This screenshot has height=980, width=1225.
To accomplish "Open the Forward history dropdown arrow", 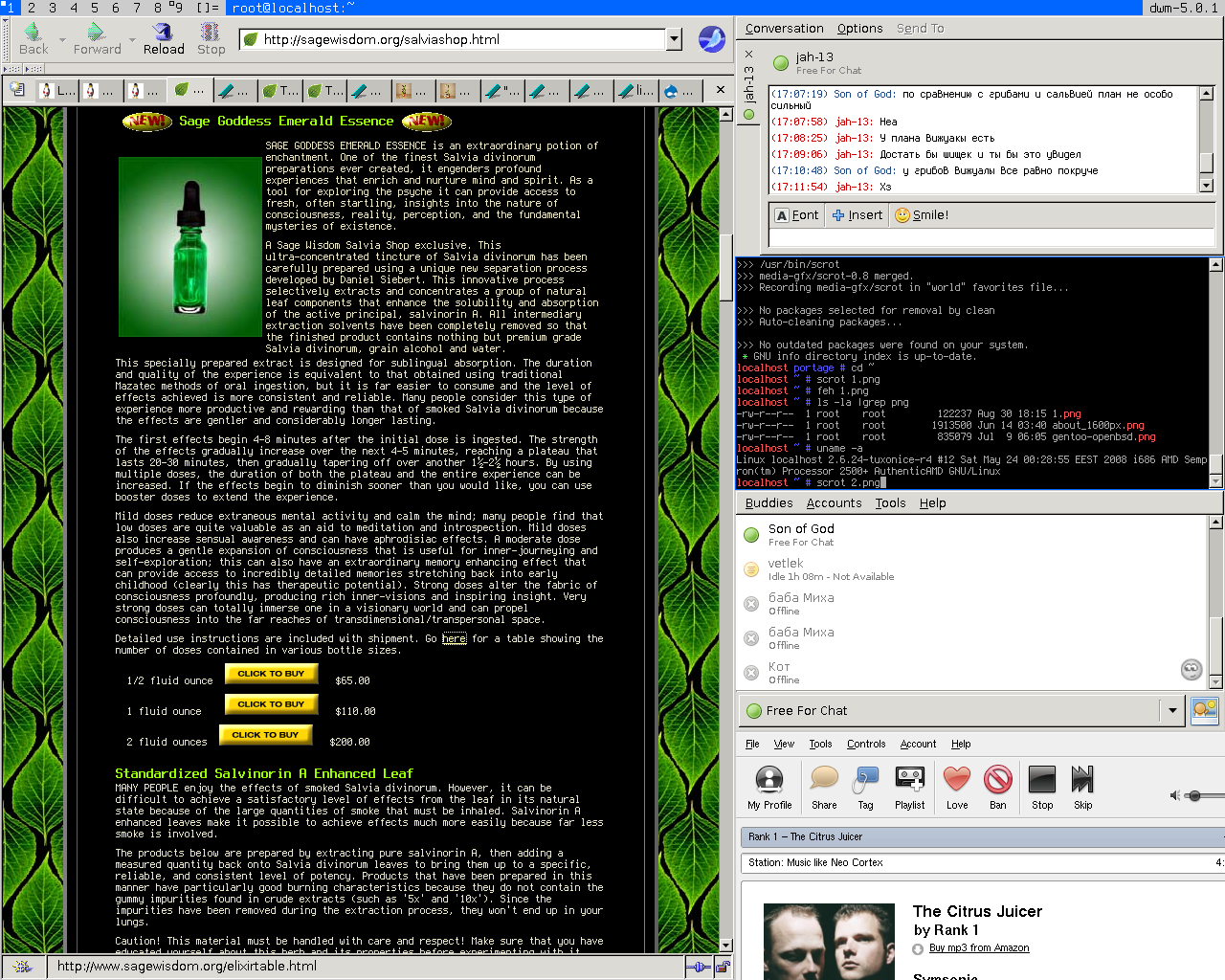I will [x=130, y=40].
